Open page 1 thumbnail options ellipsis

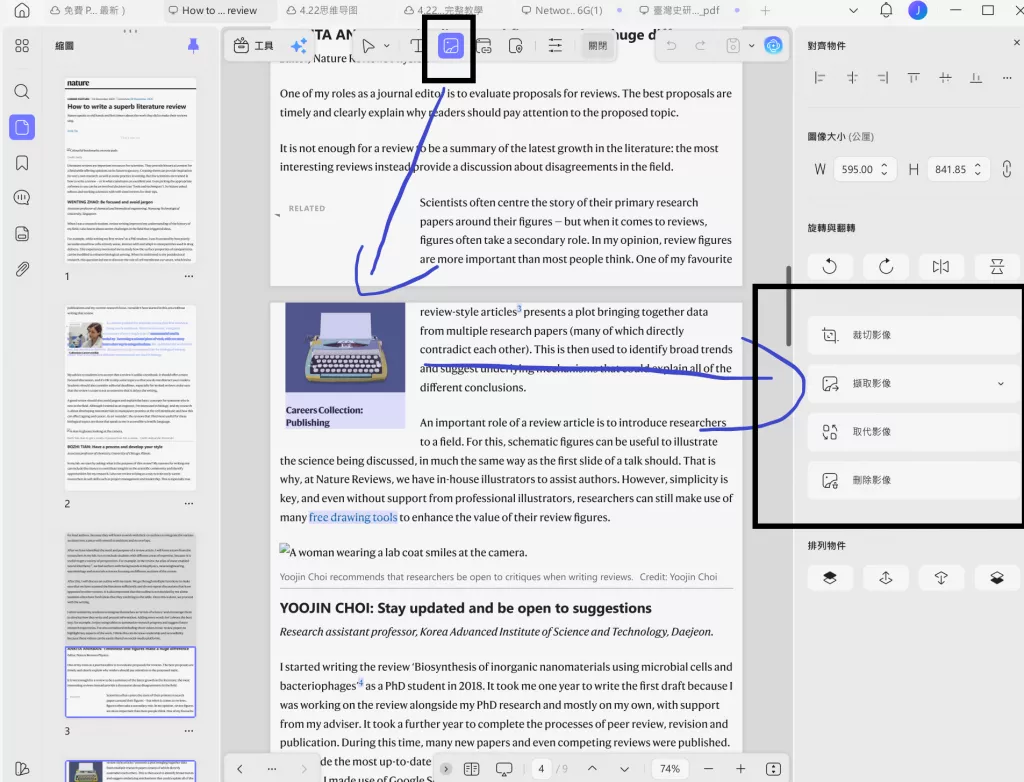[189, 276]
